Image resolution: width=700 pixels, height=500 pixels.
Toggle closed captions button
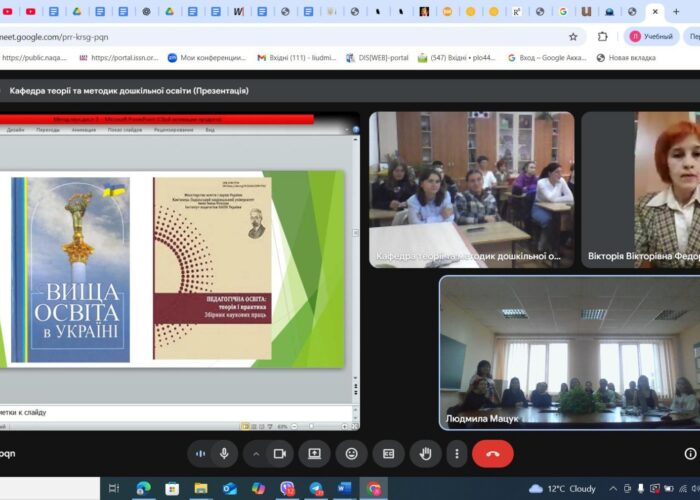388,453
